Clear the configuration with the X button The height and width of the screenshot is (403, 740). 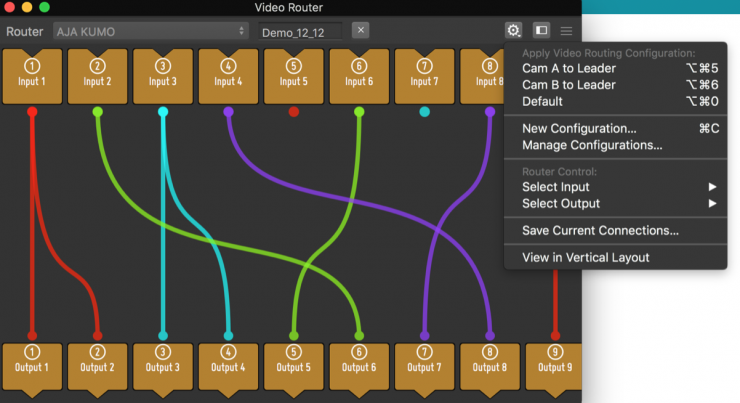360,31
